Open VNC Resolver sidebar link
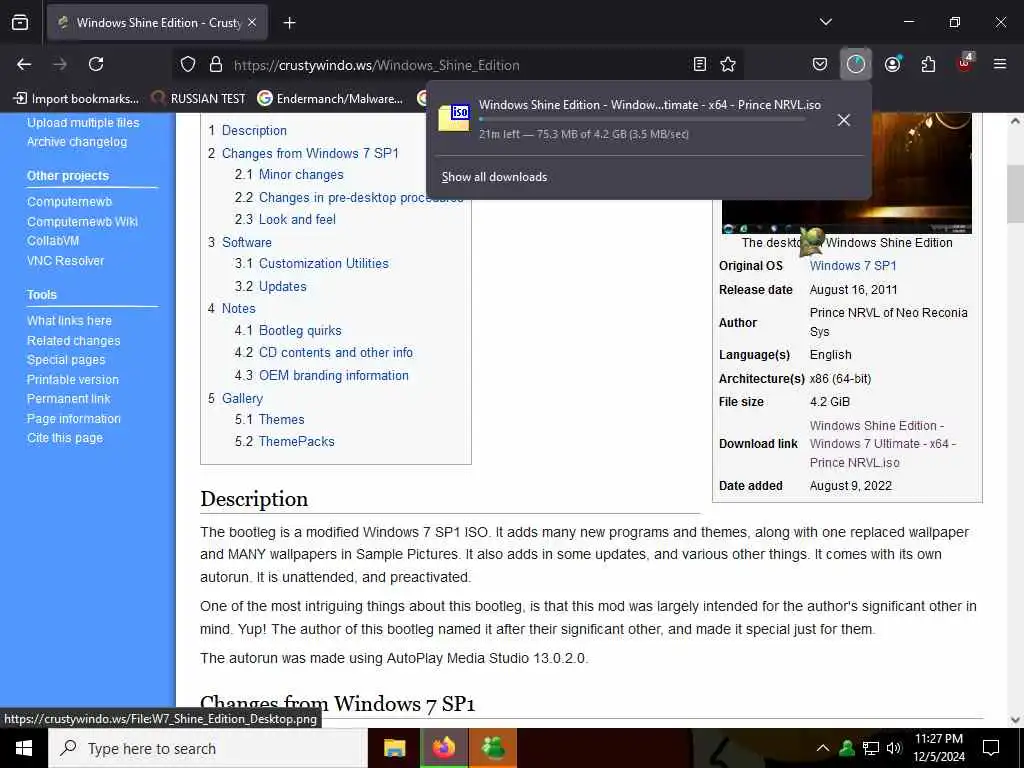The height and width of the screenshot is (768, 1024). tap(65, 261)
